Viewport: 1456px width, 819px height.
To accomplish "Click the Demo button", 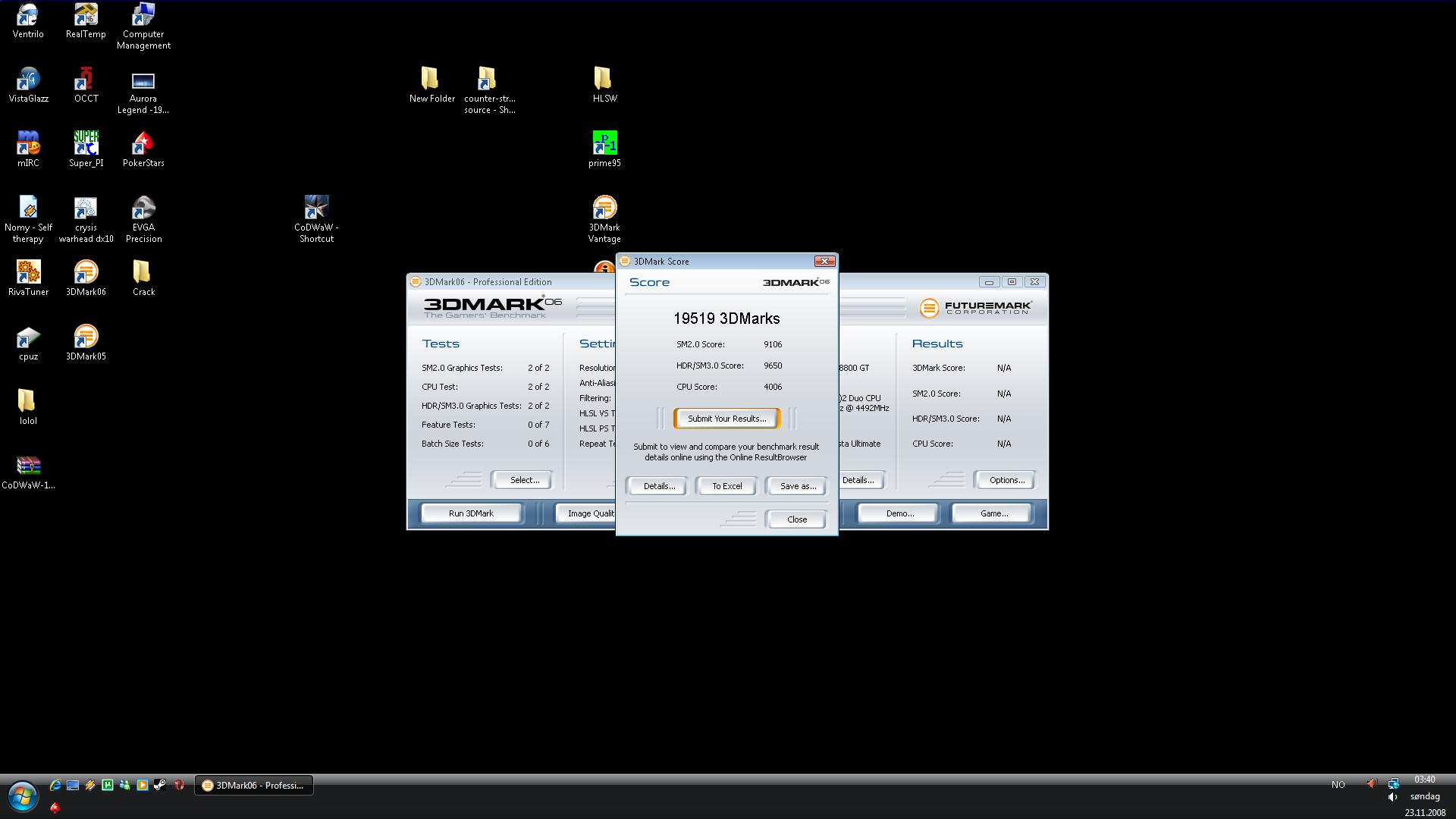I will point(899,513).
